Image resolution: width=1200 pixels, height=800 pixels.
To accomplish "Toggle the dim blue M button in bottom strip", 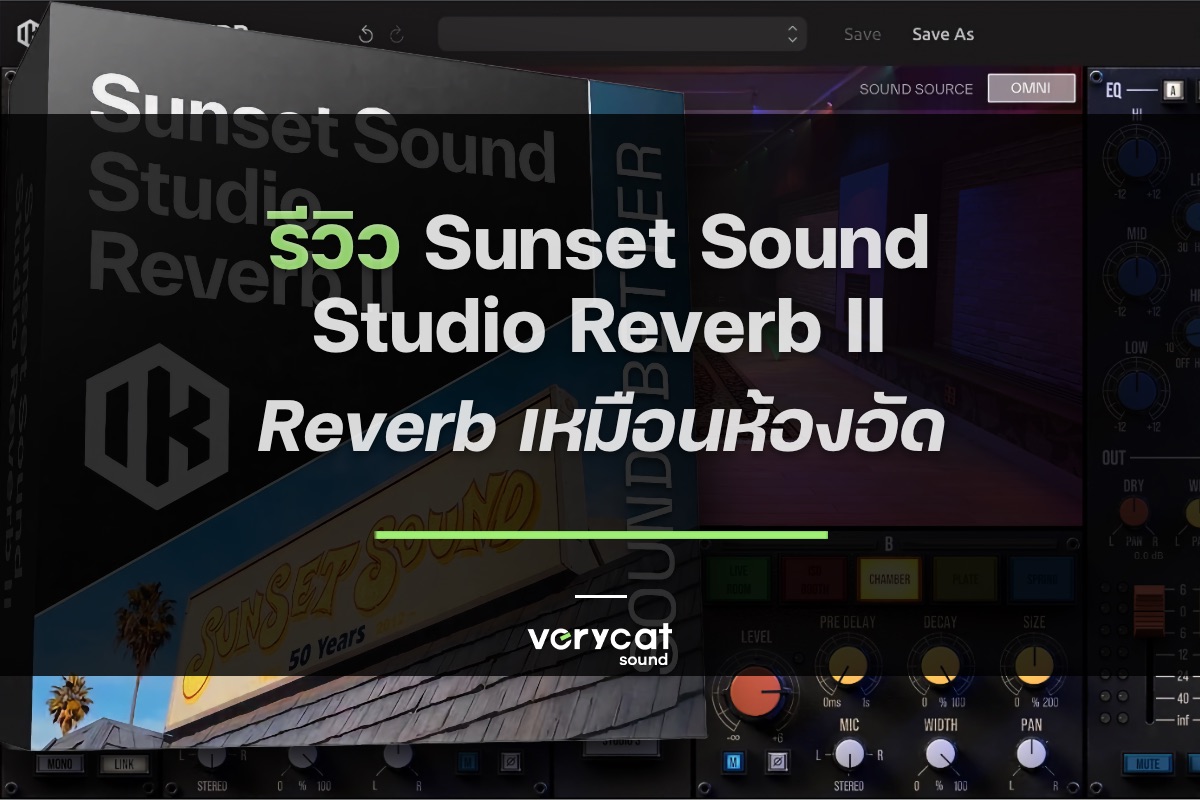I will 468,762.
